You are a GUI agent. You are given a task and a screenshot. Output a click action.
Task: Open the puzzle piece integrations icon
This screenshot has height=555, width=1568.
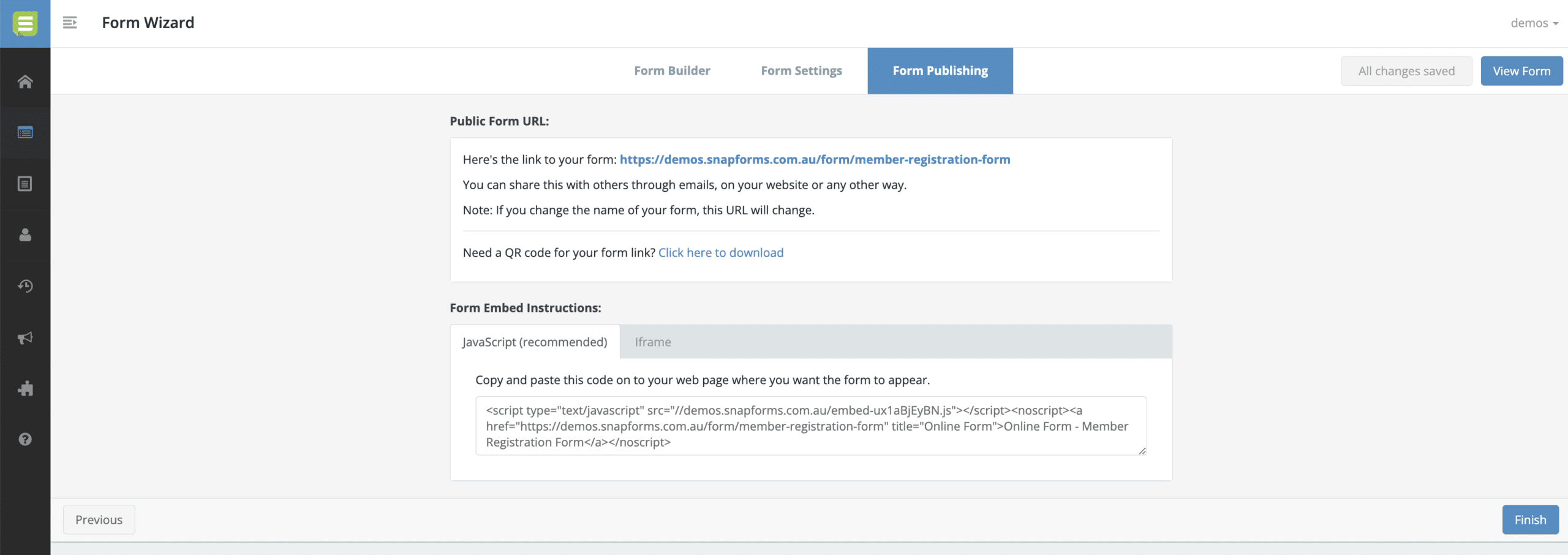tap(25, 388)
